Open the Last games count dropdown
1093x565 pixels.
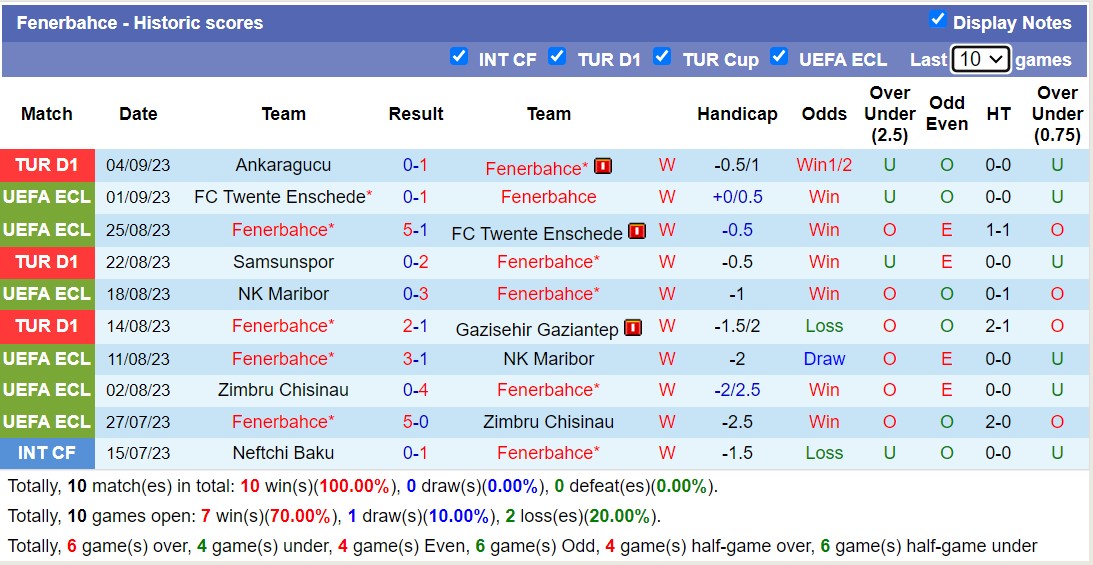[x=981, y=59]
